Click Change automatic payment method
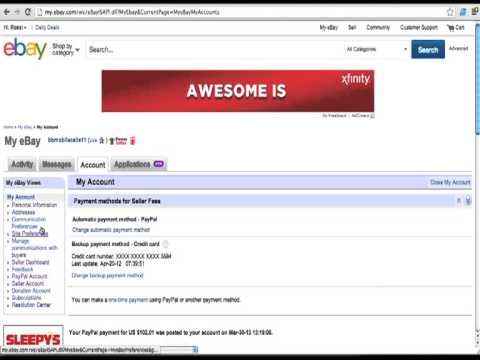This screenshot has height=360, width=480. pos(111,230)
